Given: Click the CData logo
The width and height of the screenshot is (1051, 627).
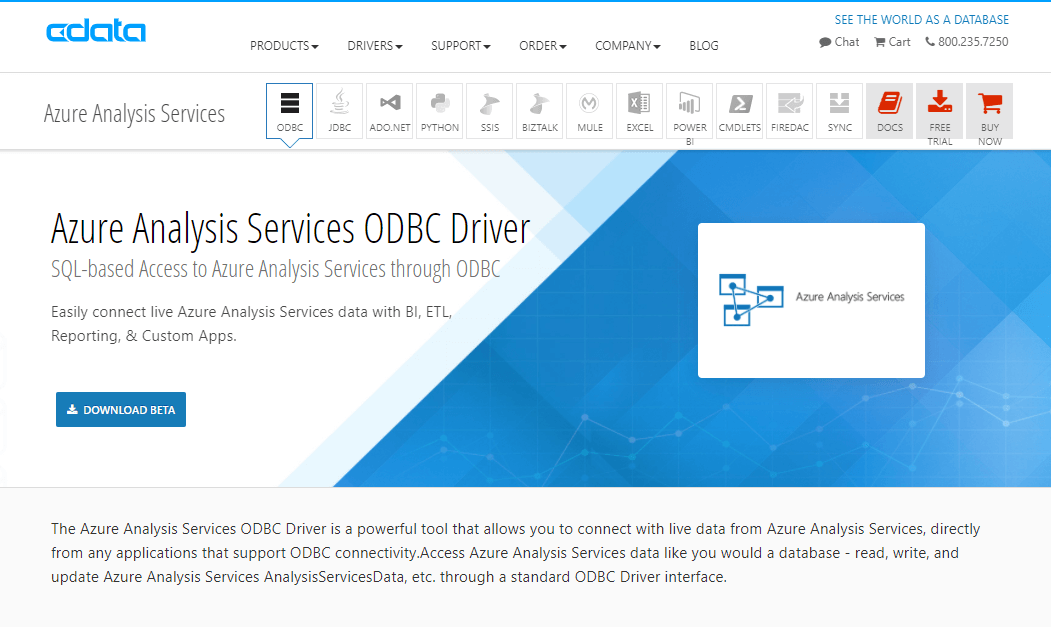Looking at the screenshot, I should point(96,31).
